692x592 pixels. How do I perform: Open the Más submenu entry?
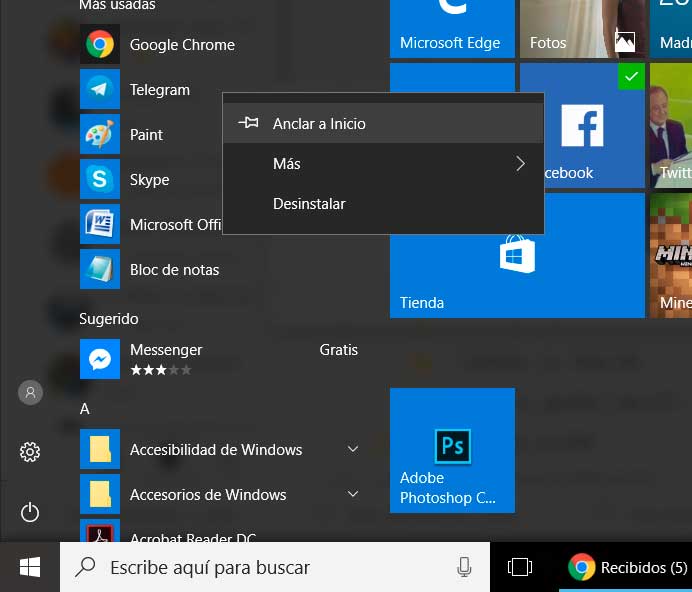pyautogui.click(x=383, y=164)
